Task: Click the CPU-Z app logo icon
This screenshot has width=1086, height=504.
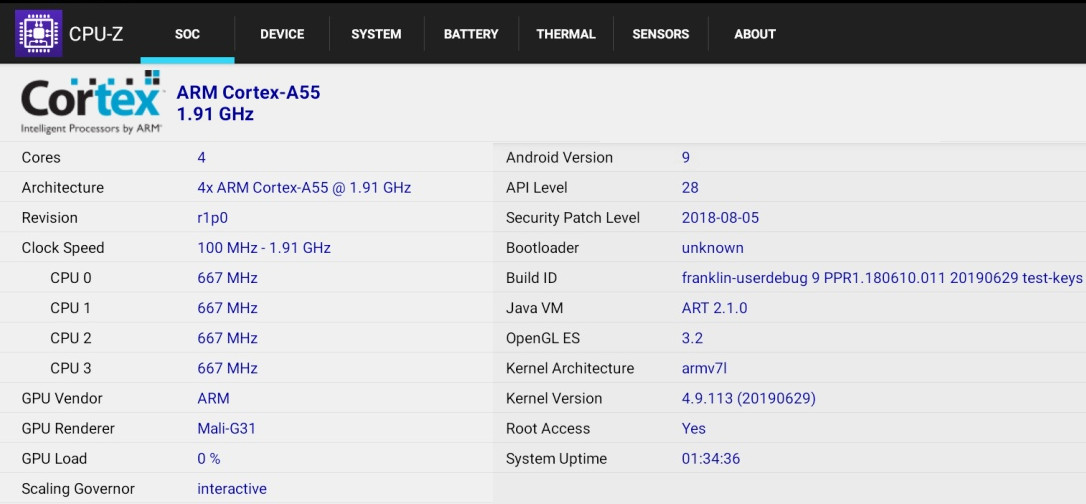Action: (39, 33)
